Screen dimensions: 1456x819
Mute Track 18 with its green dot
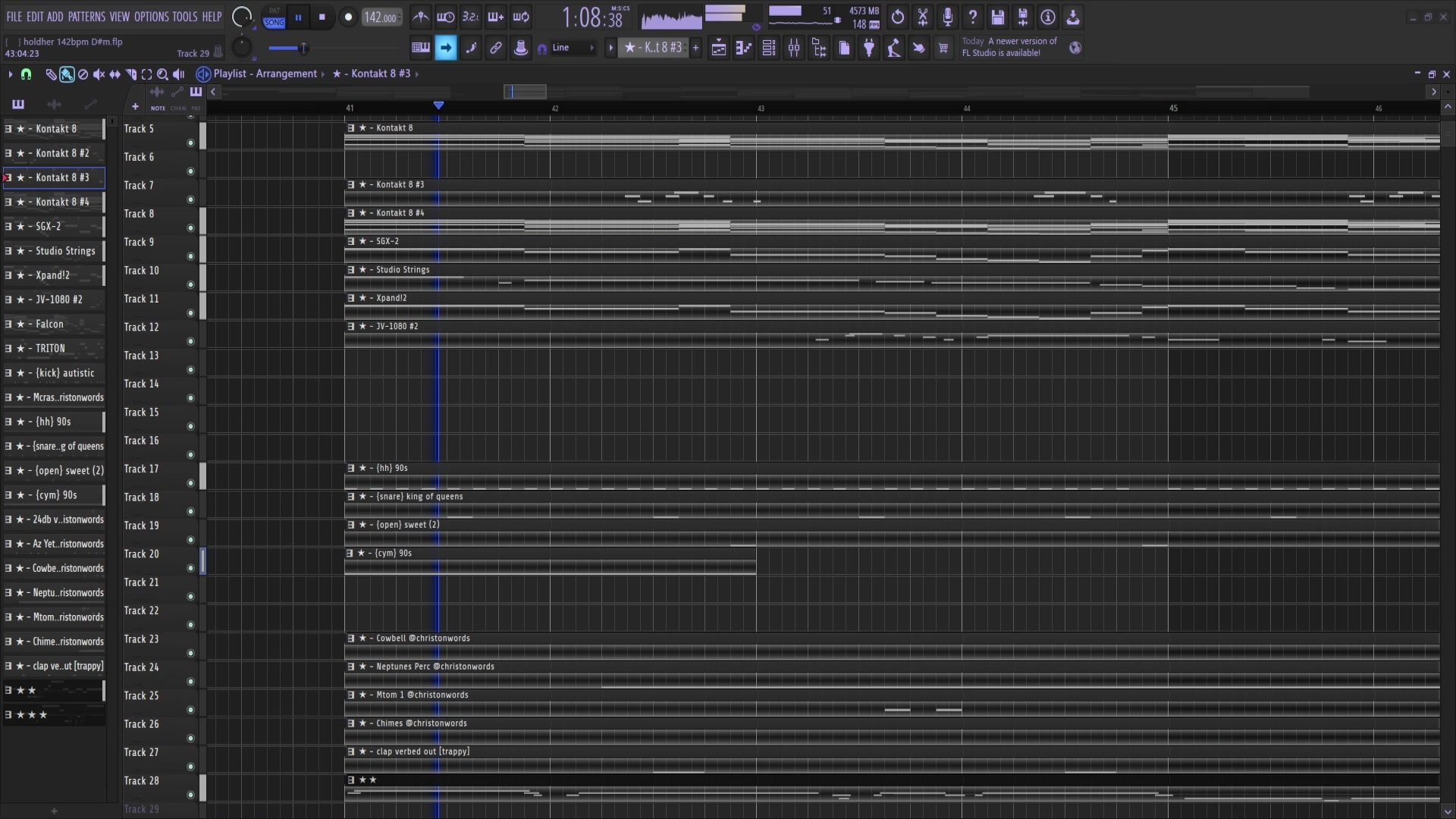point(190,512)
